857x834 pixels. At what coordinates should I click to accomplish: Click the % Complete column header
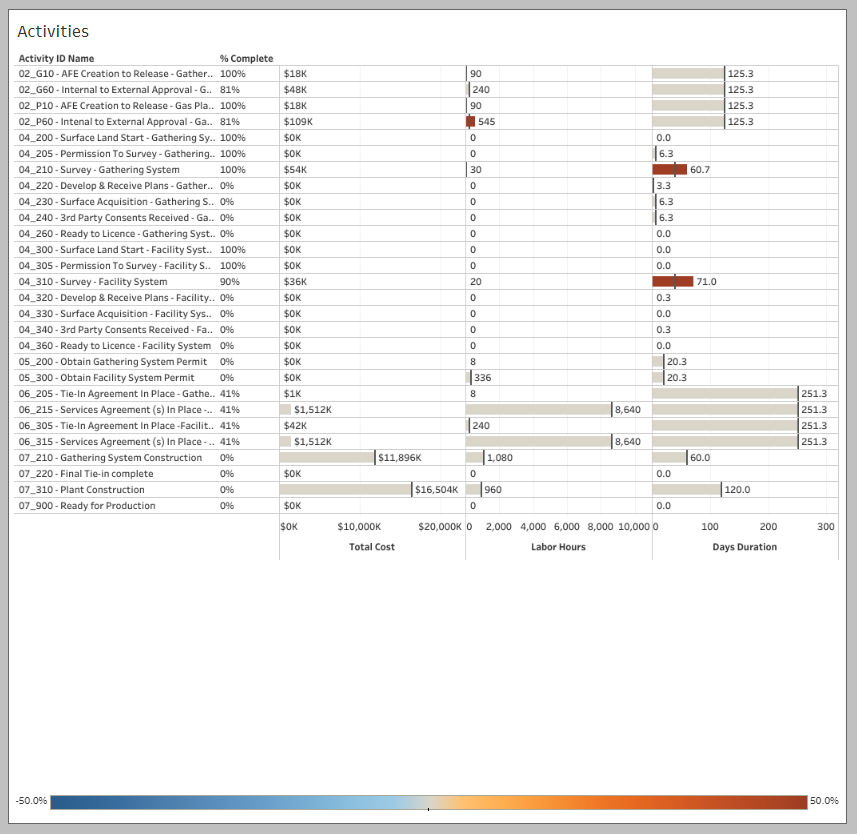(246, 58)
